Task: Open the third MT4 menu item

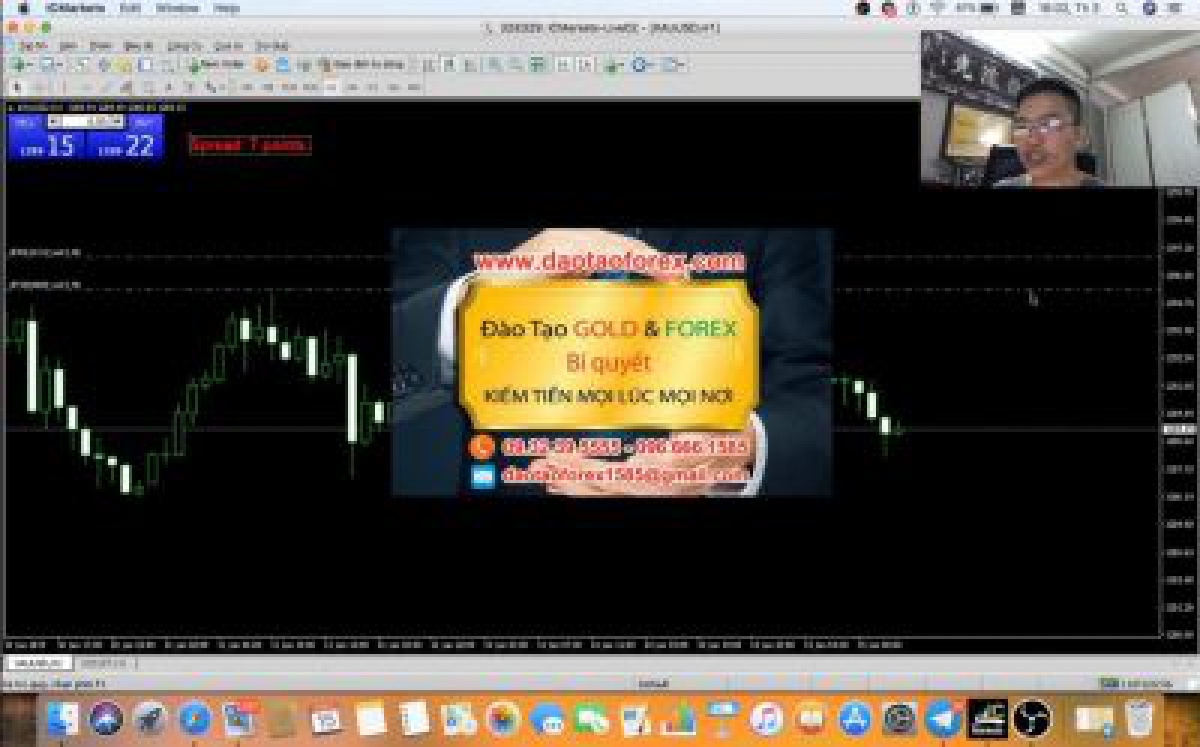Action: click(100, 46)
